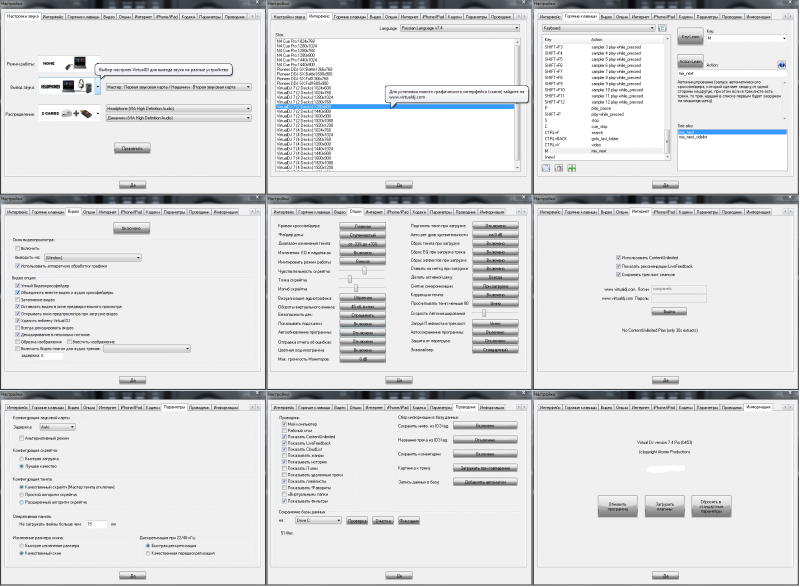Click the Action text field showing 'mix_next'

tap(732, 73)
